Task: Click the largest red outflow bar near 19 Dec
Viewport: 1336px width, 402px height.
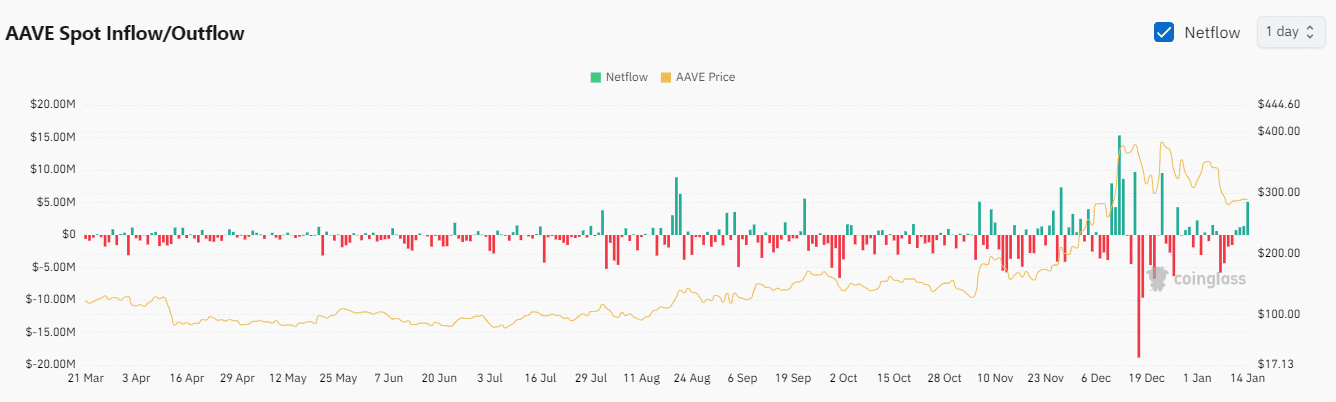Action: (x=1138, y=296)
